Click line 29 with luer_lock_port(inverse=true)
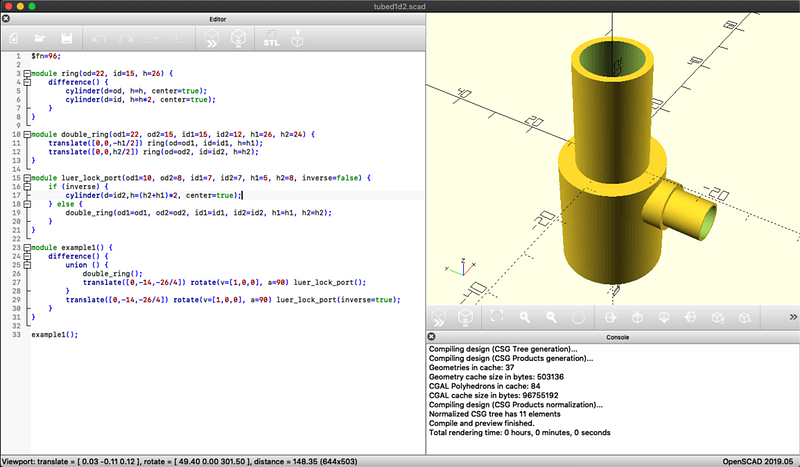 (x=233, y=300)
